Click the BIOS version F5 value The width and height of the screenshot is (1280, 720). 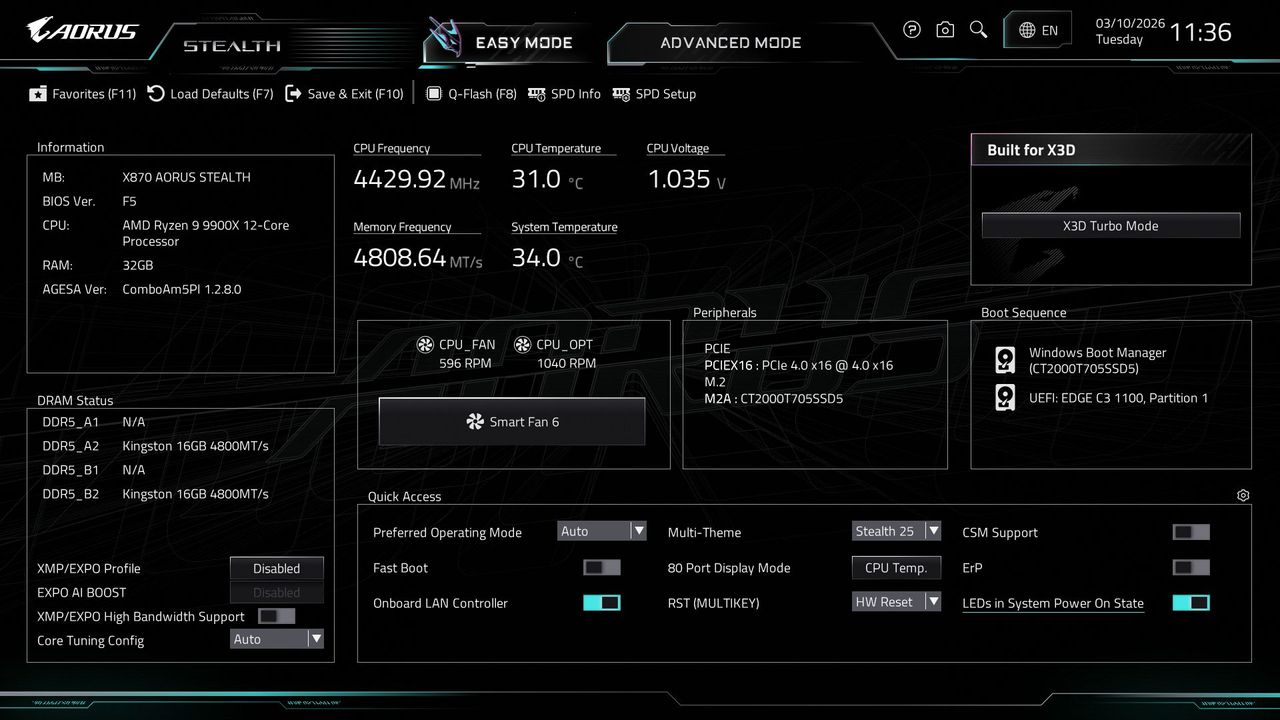click(129, 201)
